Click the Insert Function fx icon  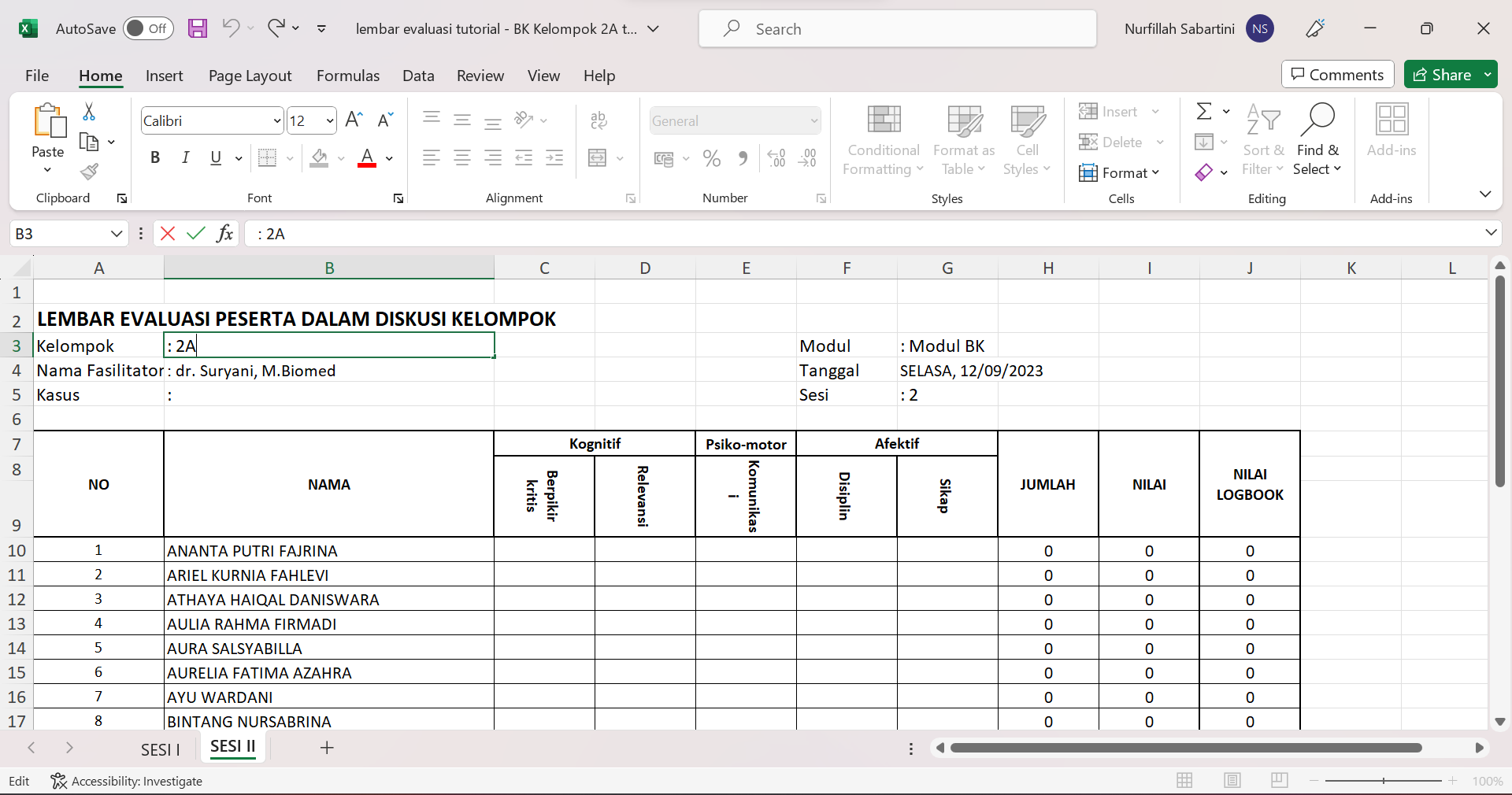tap(224, 234)
